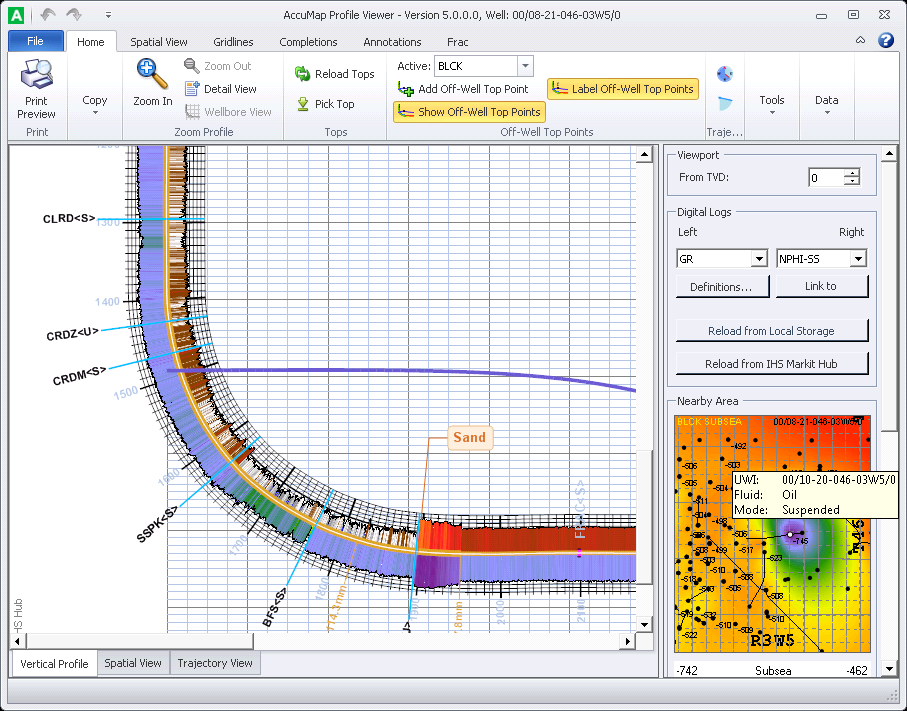The image size is (907, 711).
Task: Click Add Off-Well Top Point
Action: [463, 89]
